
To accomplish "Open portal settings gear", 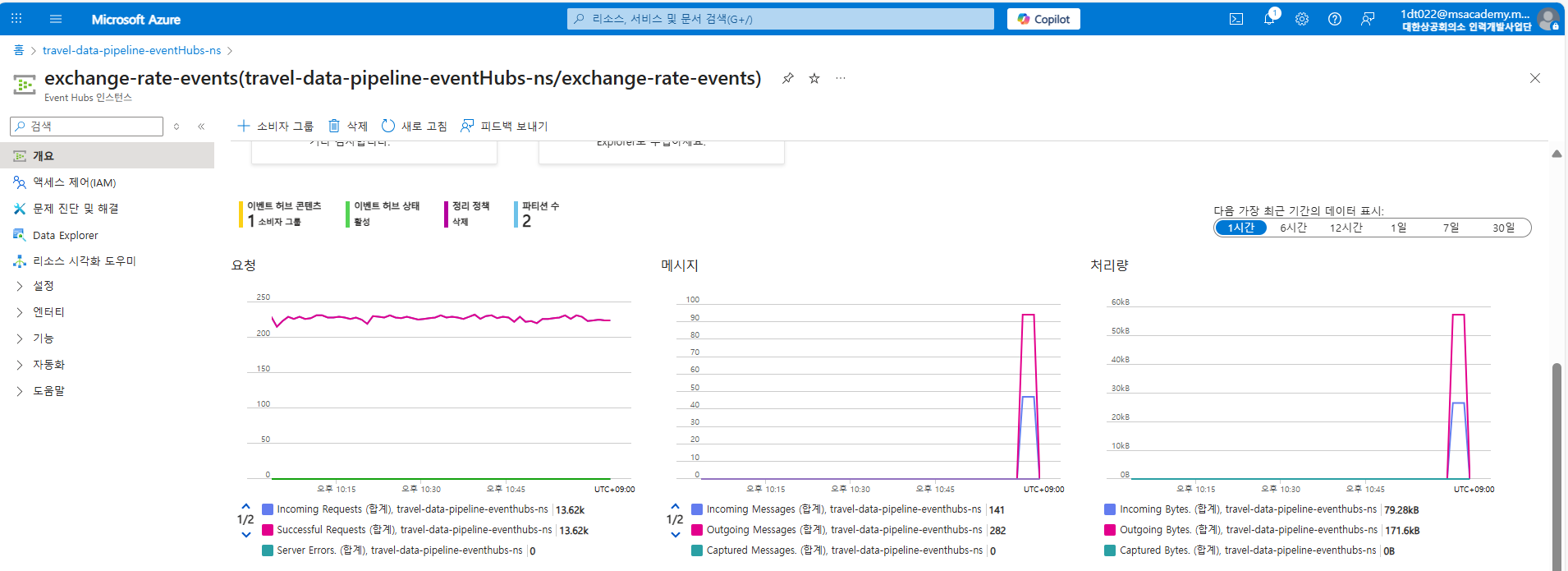I will click(x=1302, y=19).
